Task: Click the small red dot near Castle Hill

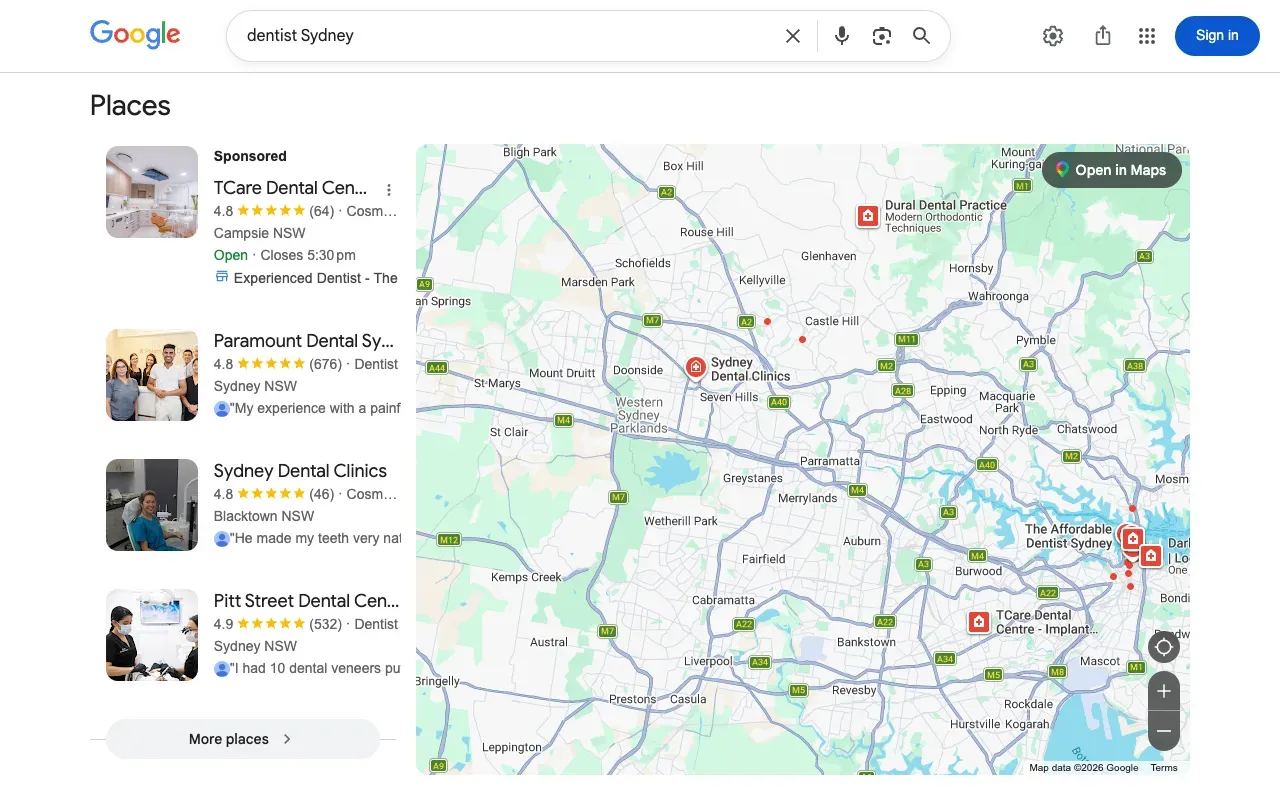Action: click(802, 340)
